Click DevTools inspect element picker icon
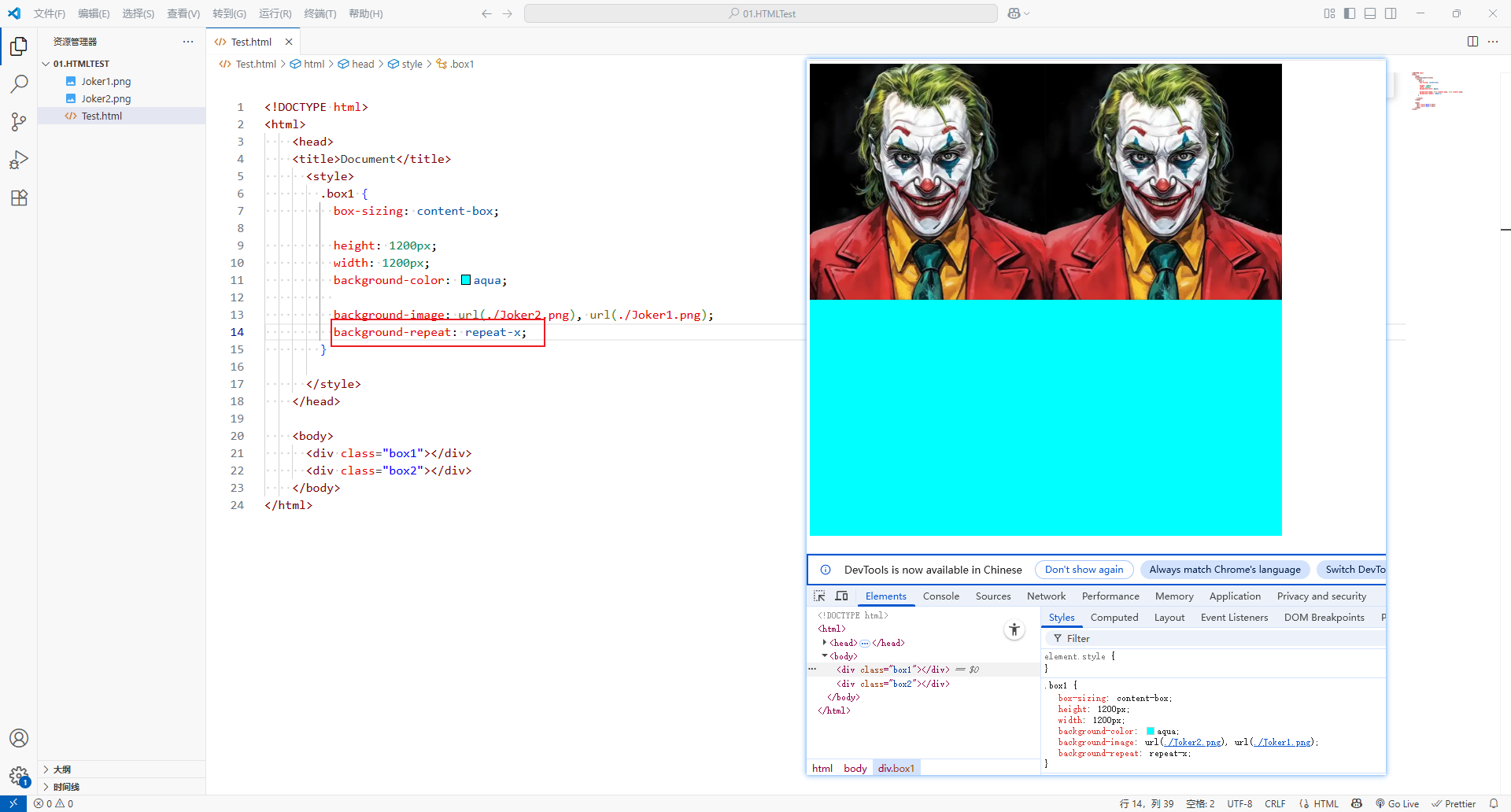 819,596
